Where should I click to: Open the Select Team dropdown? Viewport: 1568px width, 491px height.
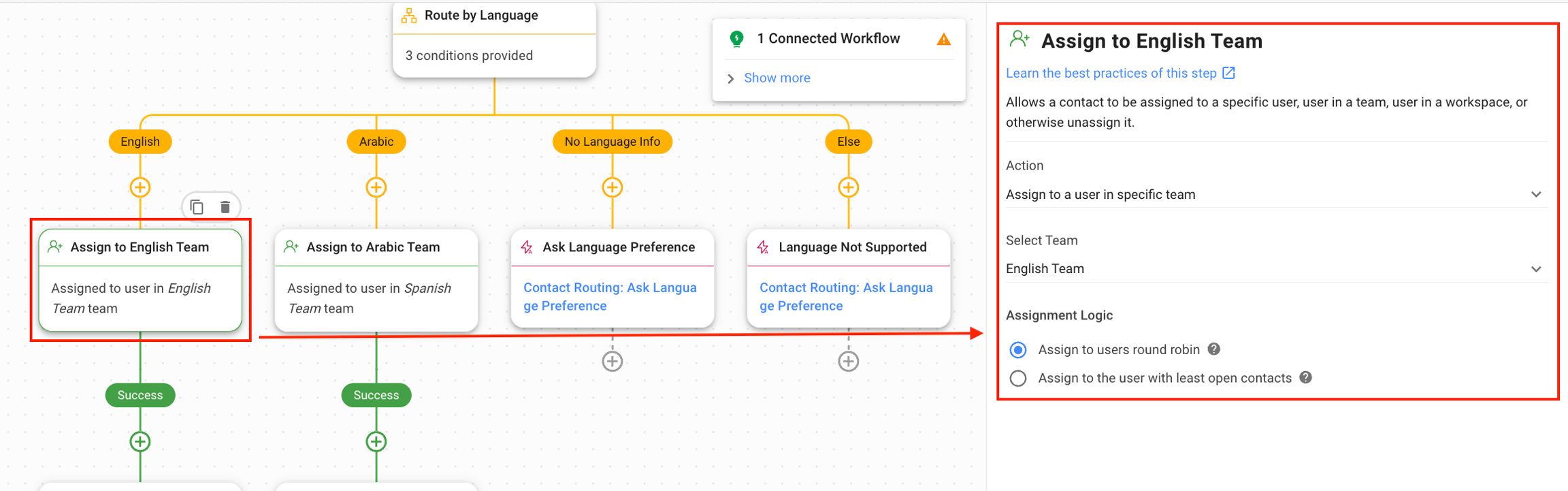[x=1273, y=269]
